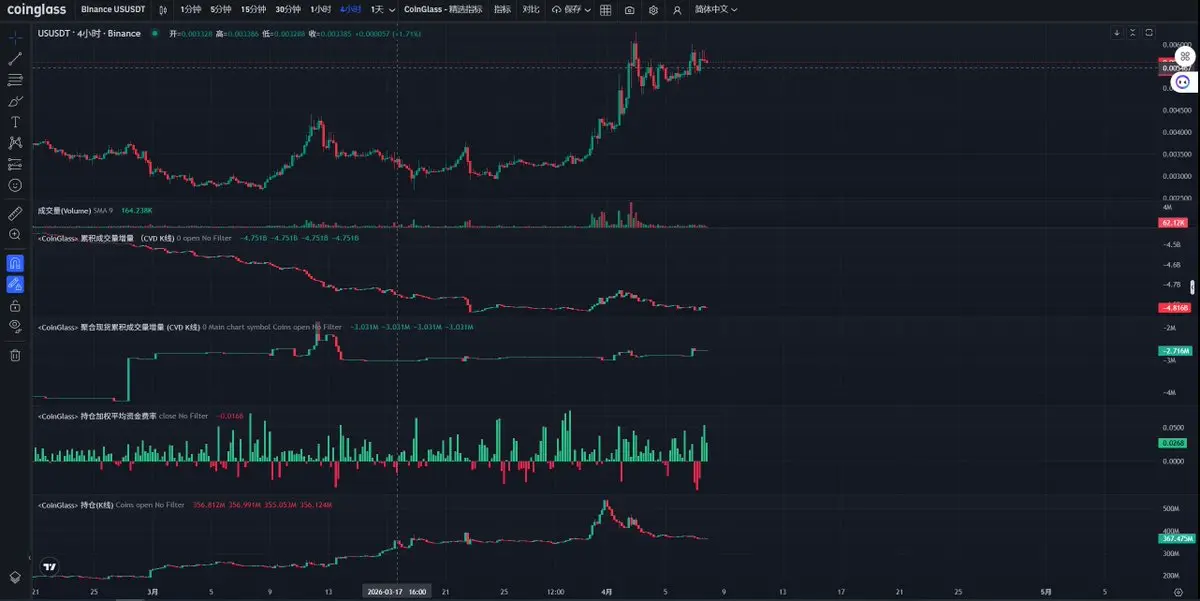Image resolution: width=1200 pixels, height=601 pixels.
Task: Switch to the 30分钟 timeframe
Action: pos(288,9)
